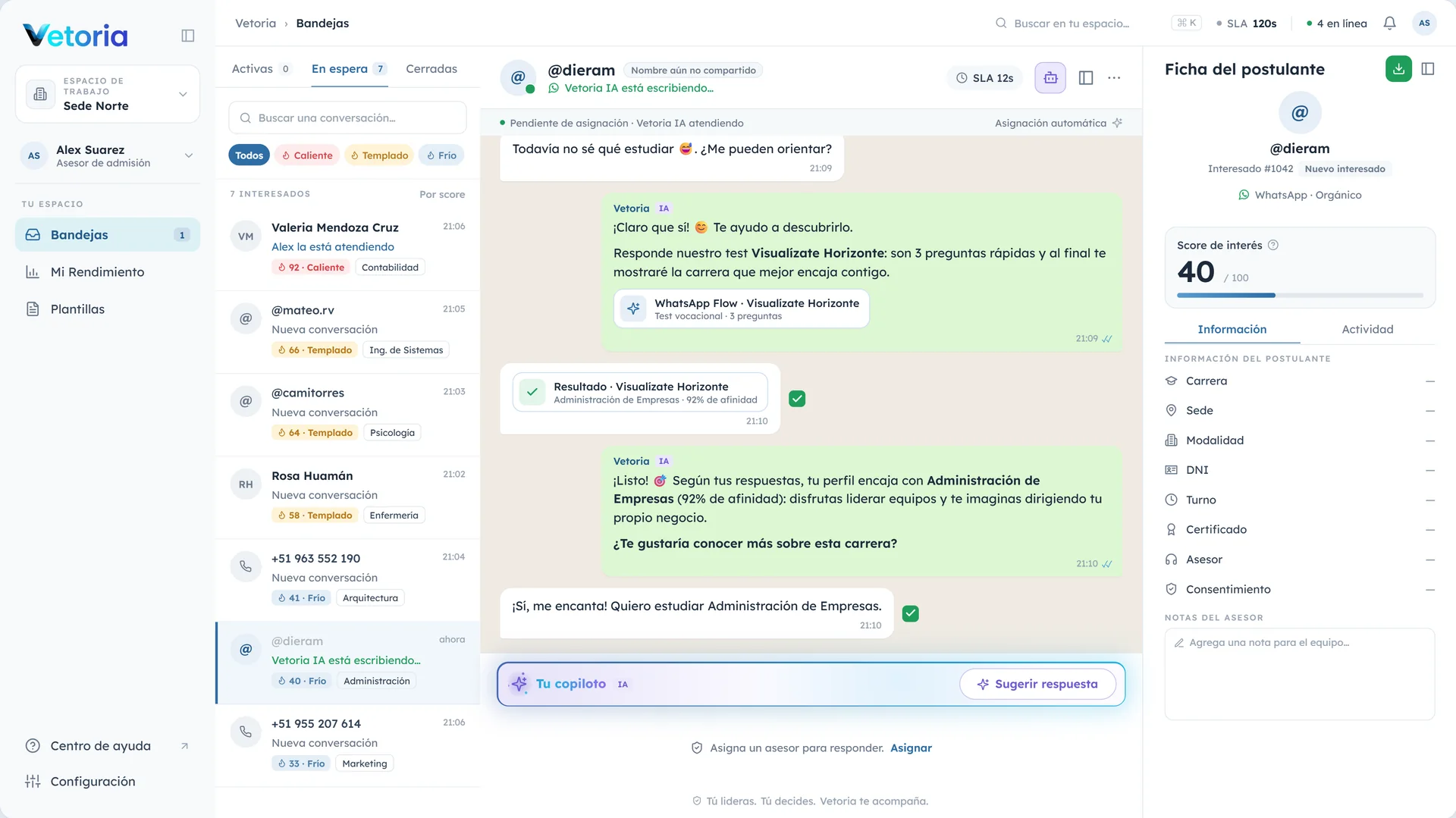Collapse the left sidebar panel icon
Image resolution: width=1456 pixels, height=818 pixels.
[188, 36]
